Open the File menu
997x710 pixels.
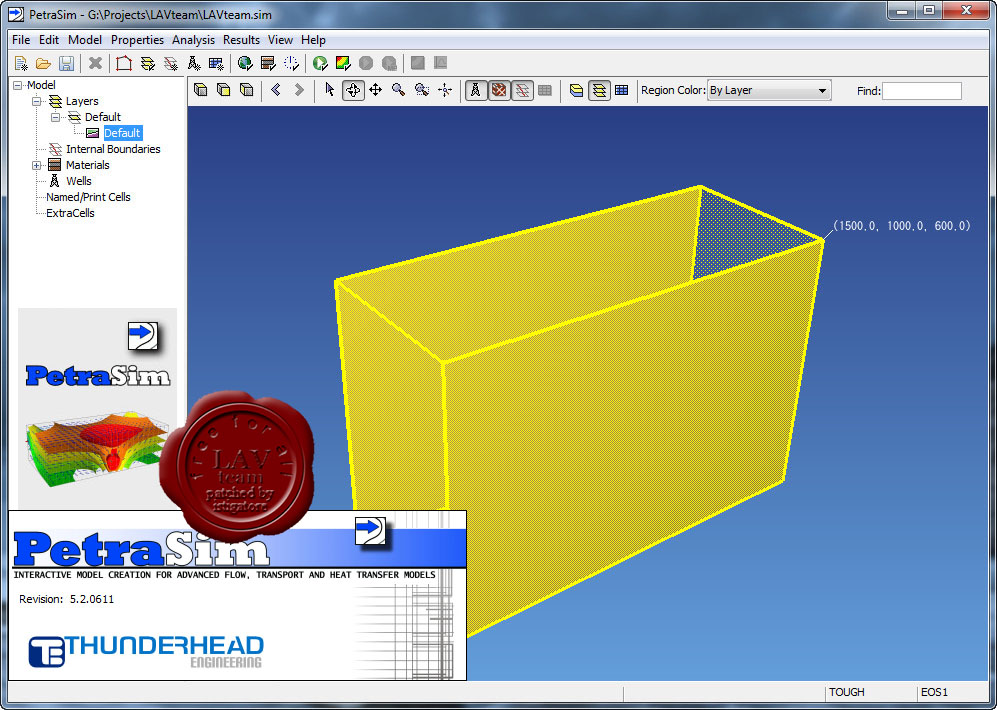click(21, 39)
